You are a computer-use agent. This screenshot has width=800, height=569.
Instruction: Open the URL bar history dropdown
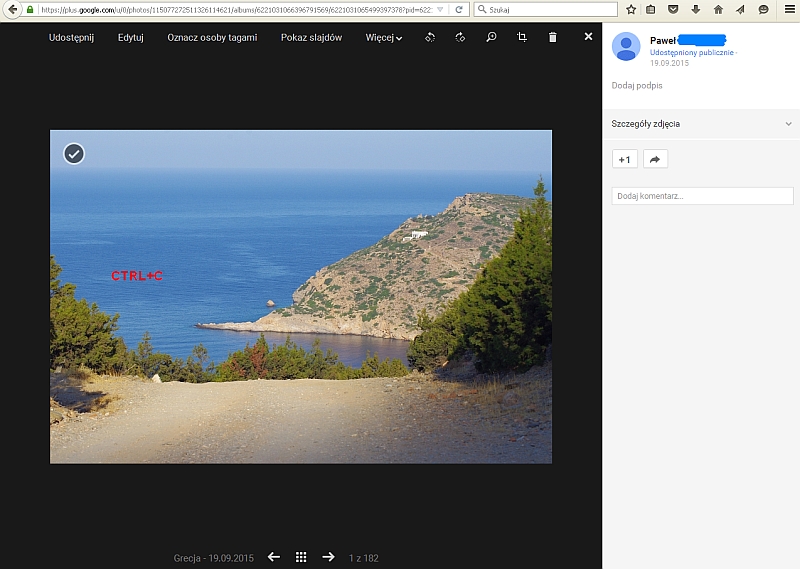pyautogui.click(x=440, y=9)
